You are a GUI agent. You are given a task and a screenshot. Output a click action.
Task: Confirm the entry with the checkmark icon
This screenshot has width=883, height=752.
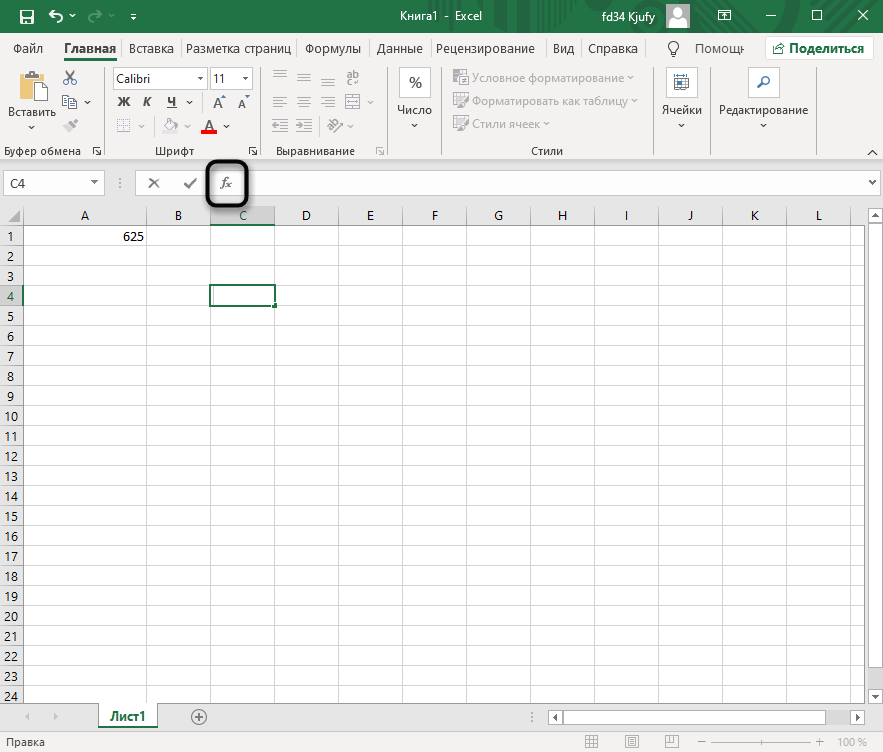(189, 183)
